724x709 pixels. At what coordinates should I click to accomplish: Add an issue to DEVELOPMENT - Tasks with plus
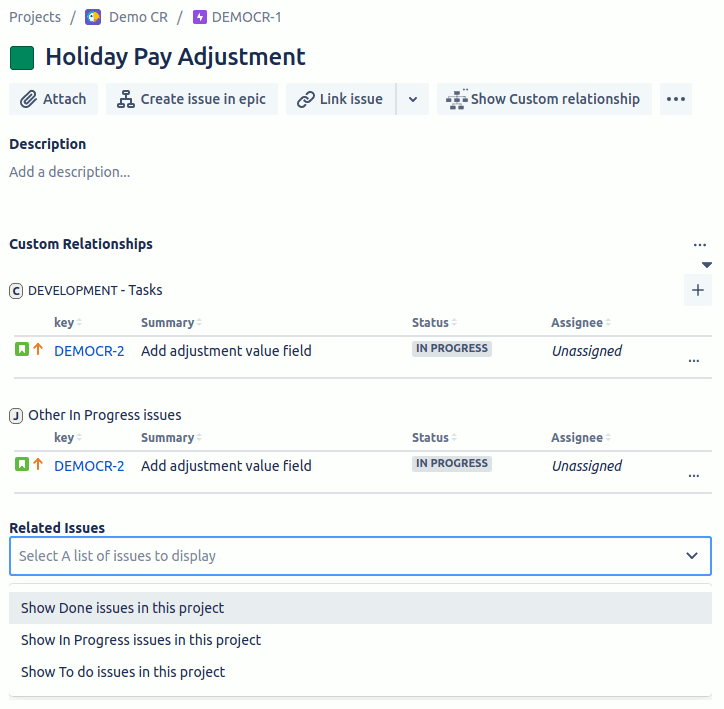click(698, 290)
